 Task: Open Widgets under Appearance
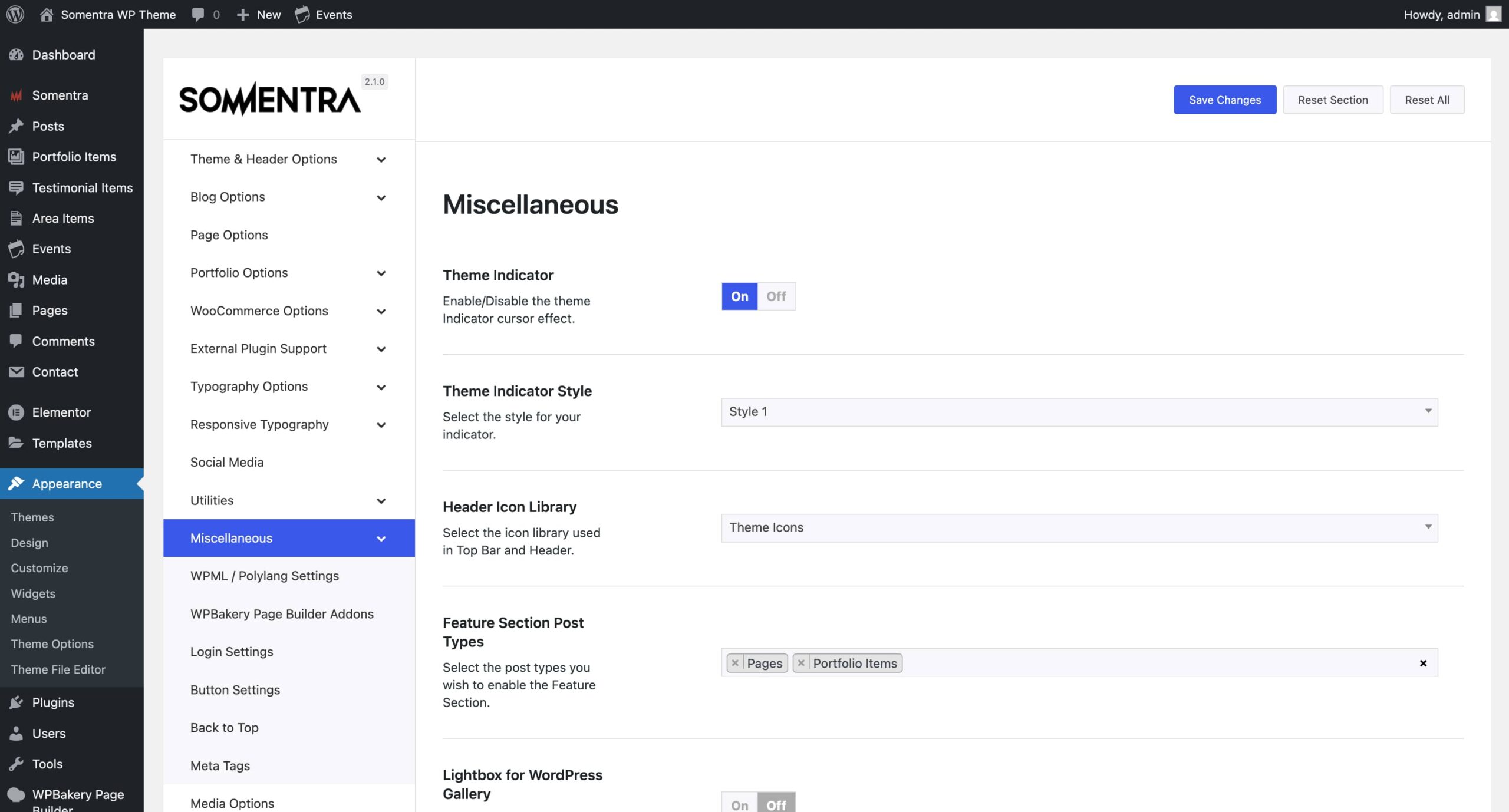pyautogui.click(x=33, y=593)
